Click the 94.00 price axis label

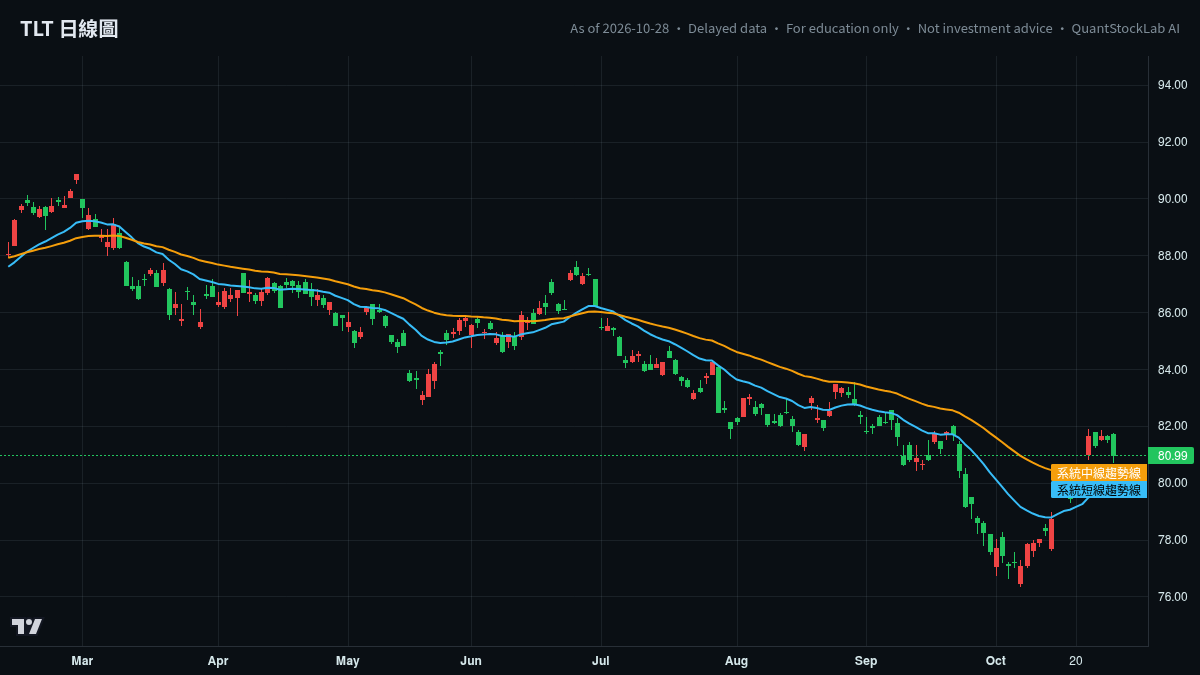click(x=1172, y=85)
